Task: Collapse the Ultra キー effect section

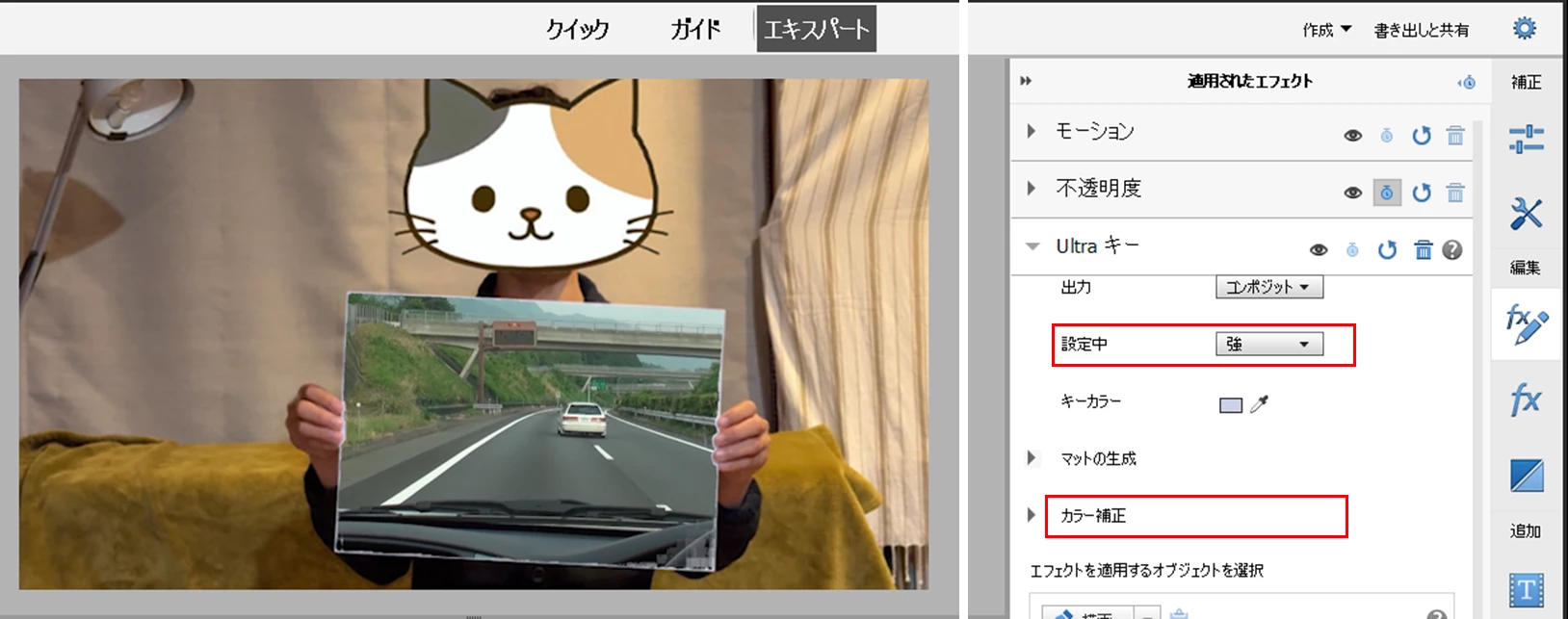Action: 1032,246
